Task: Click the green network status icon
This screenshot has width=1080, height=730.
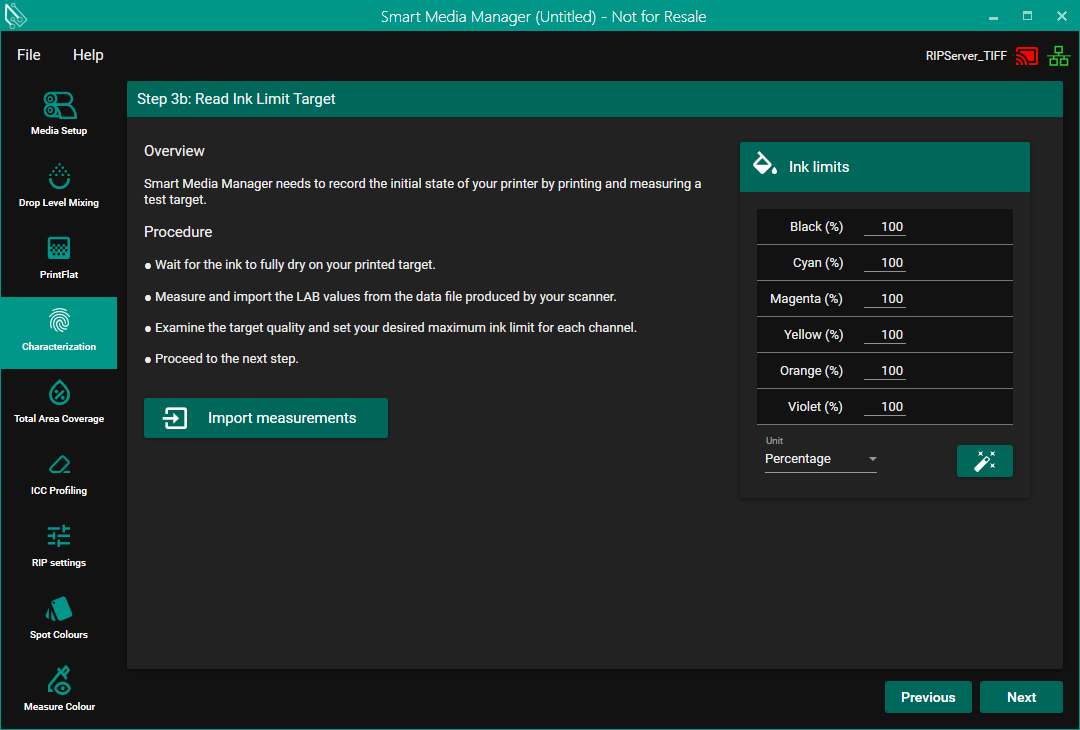Action: tap(1058, 56)
